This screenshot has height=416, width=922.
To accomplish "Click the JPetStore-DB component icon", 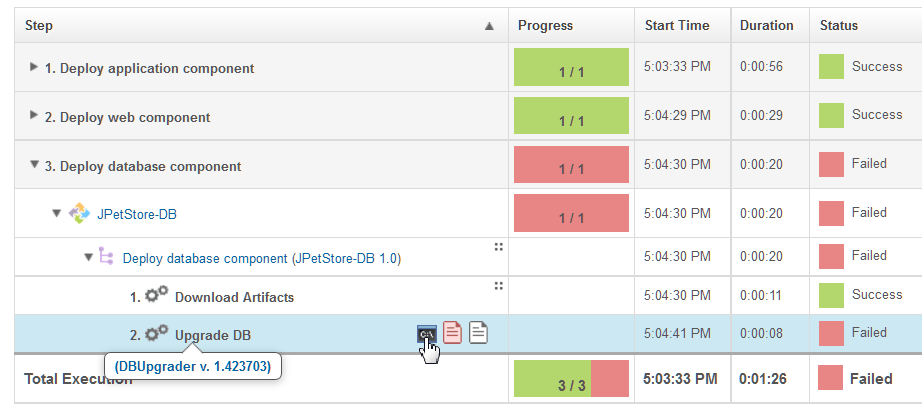I will (79, 213).
